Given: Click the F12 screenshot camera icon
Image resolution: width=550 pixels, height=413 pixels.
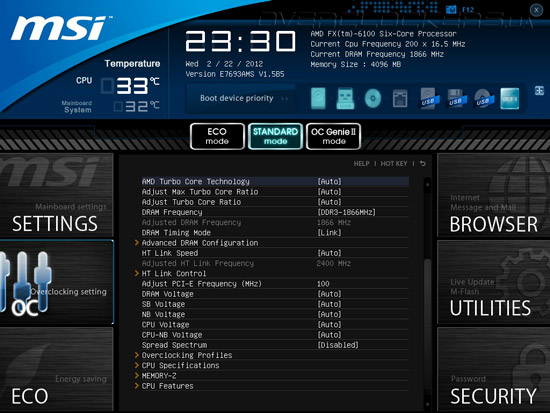Looking at the screenshot, I should click(x=451, y=9).
